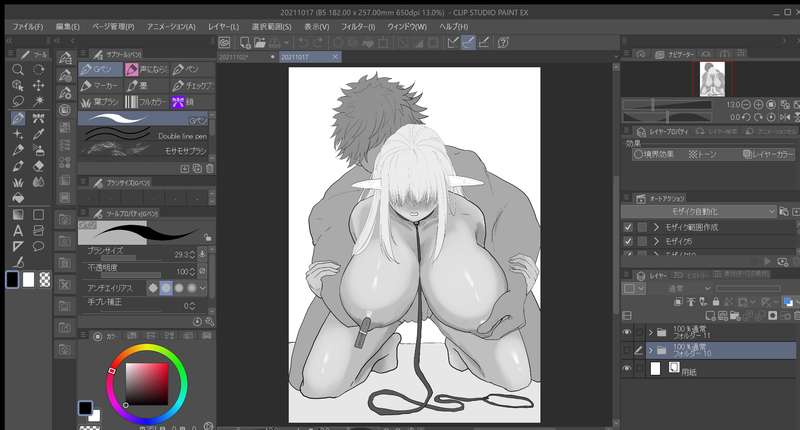This screenshot has width=800, height=430.
Task: Select the Fill bucket tool
Action: 18,198
